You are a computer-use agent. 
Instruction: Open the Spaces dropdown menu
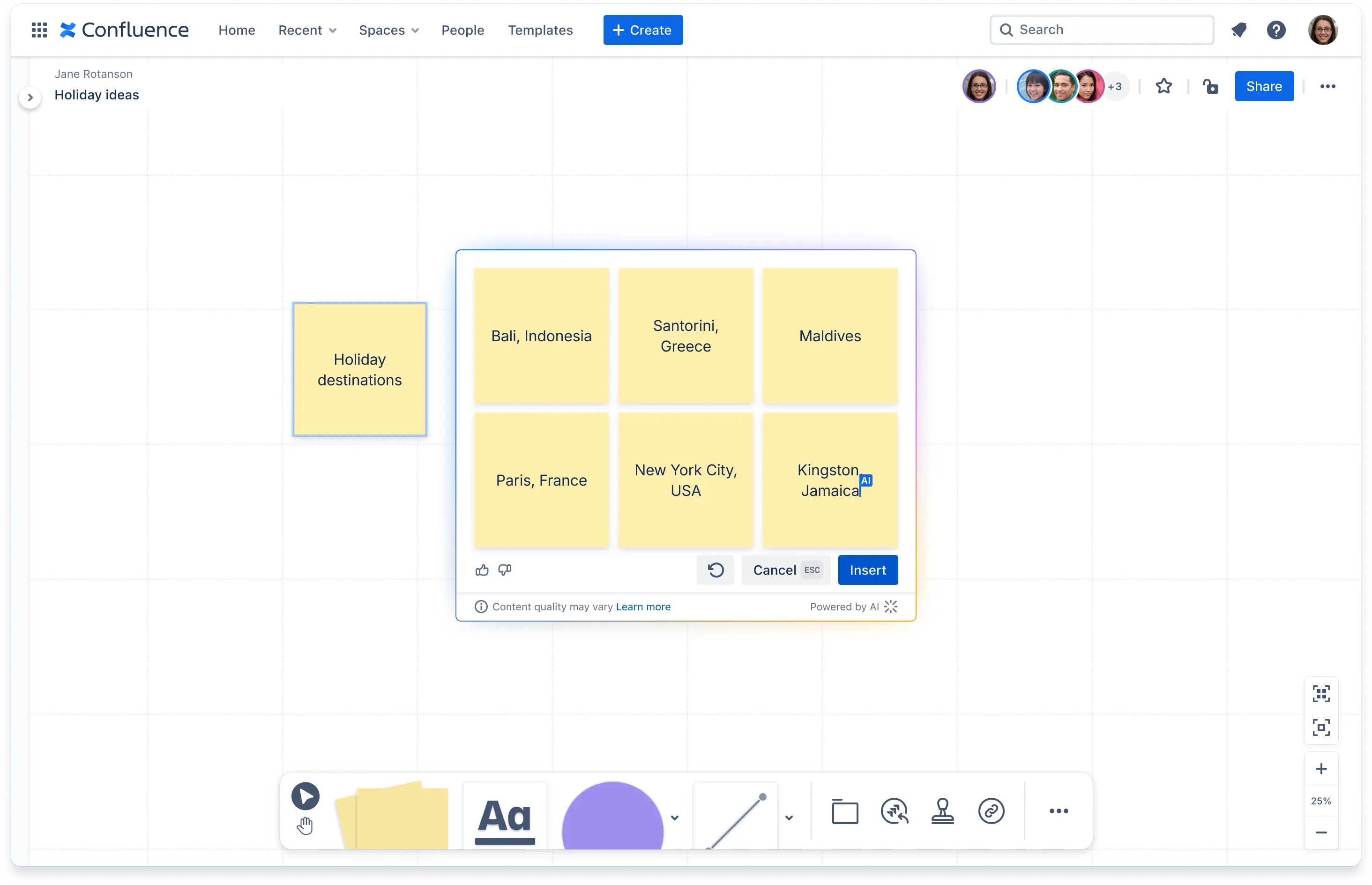(389, 30)
